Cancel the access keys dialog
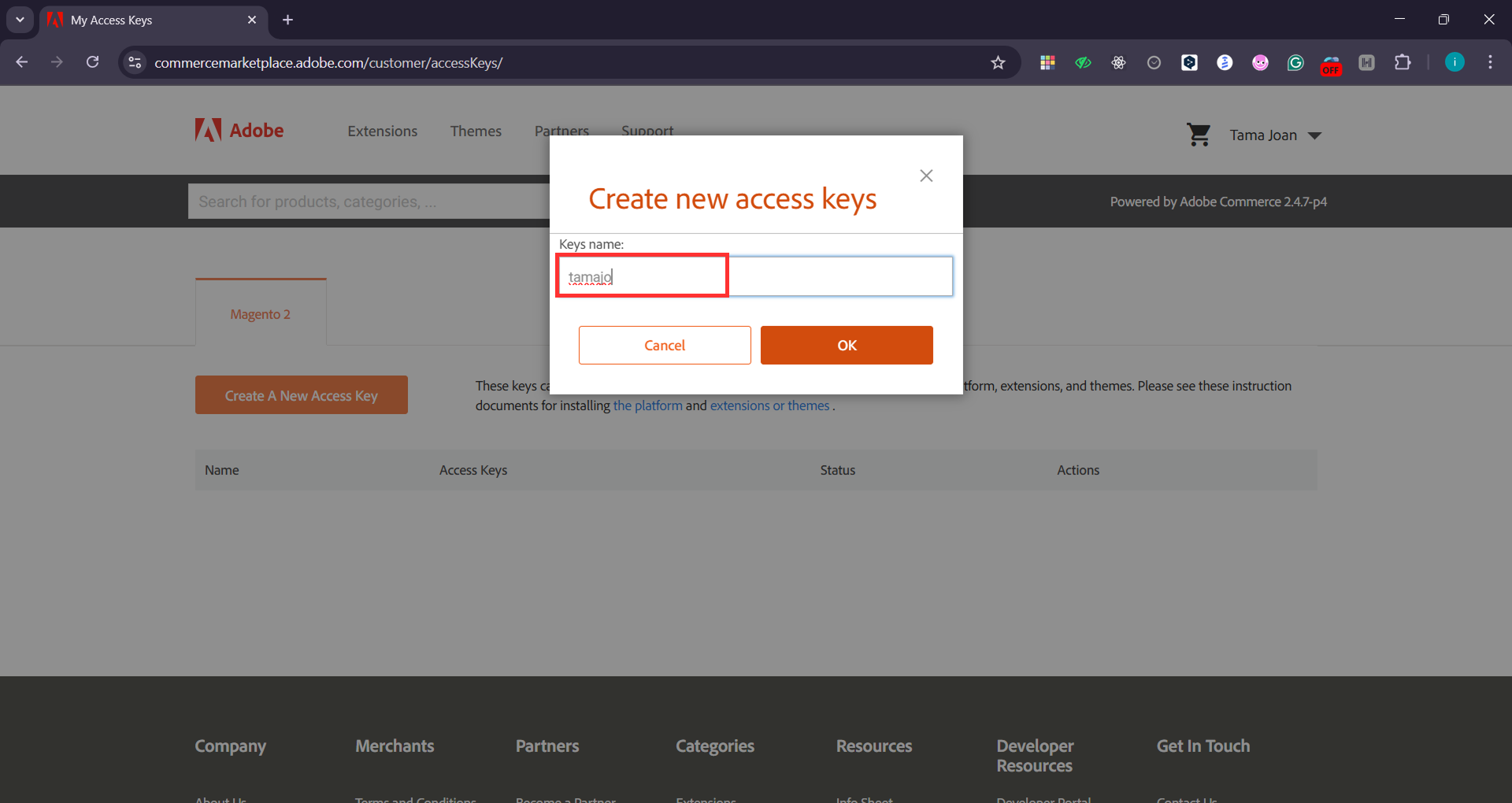The image size is (1512, 803). tap(665, 345)
